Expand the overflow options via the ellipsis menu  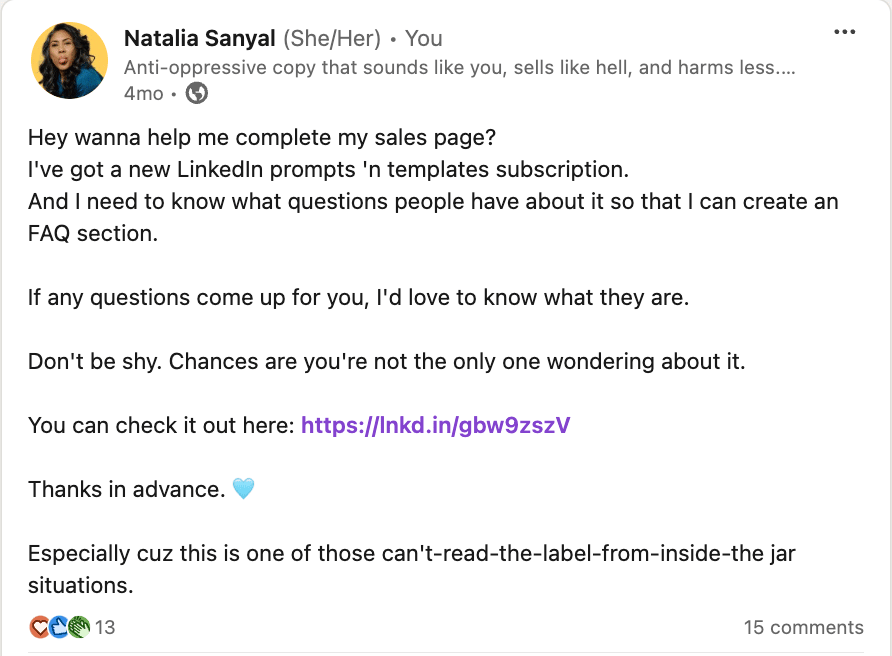click(x=846, y=33)
